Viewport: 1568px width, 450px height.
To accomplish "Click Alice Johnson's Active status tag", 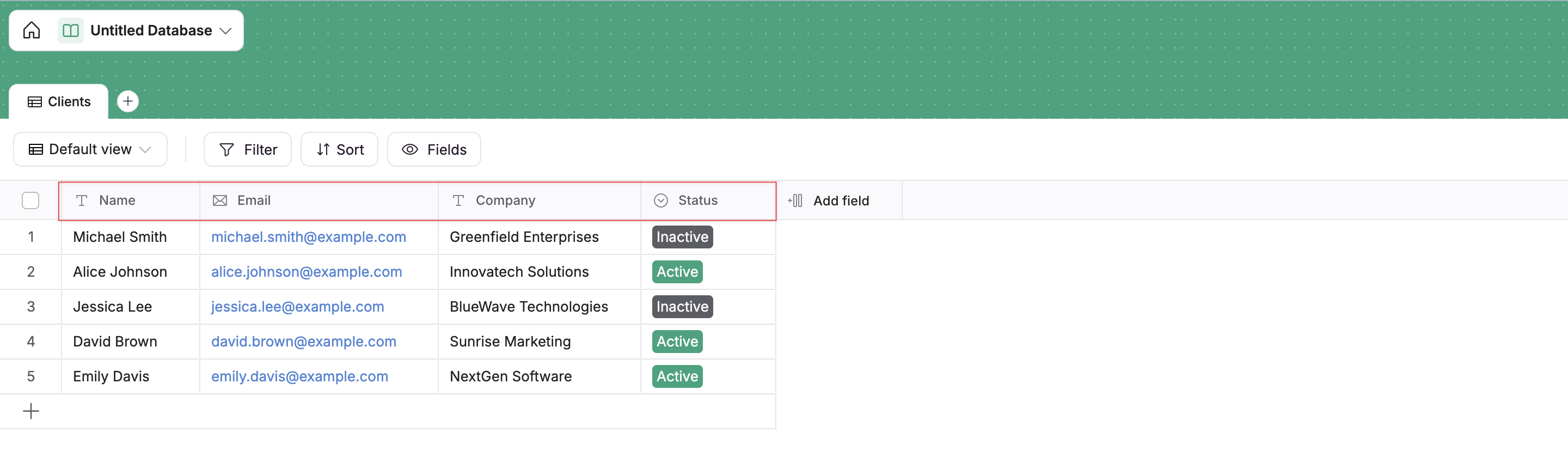I will [x=677, y=272].
